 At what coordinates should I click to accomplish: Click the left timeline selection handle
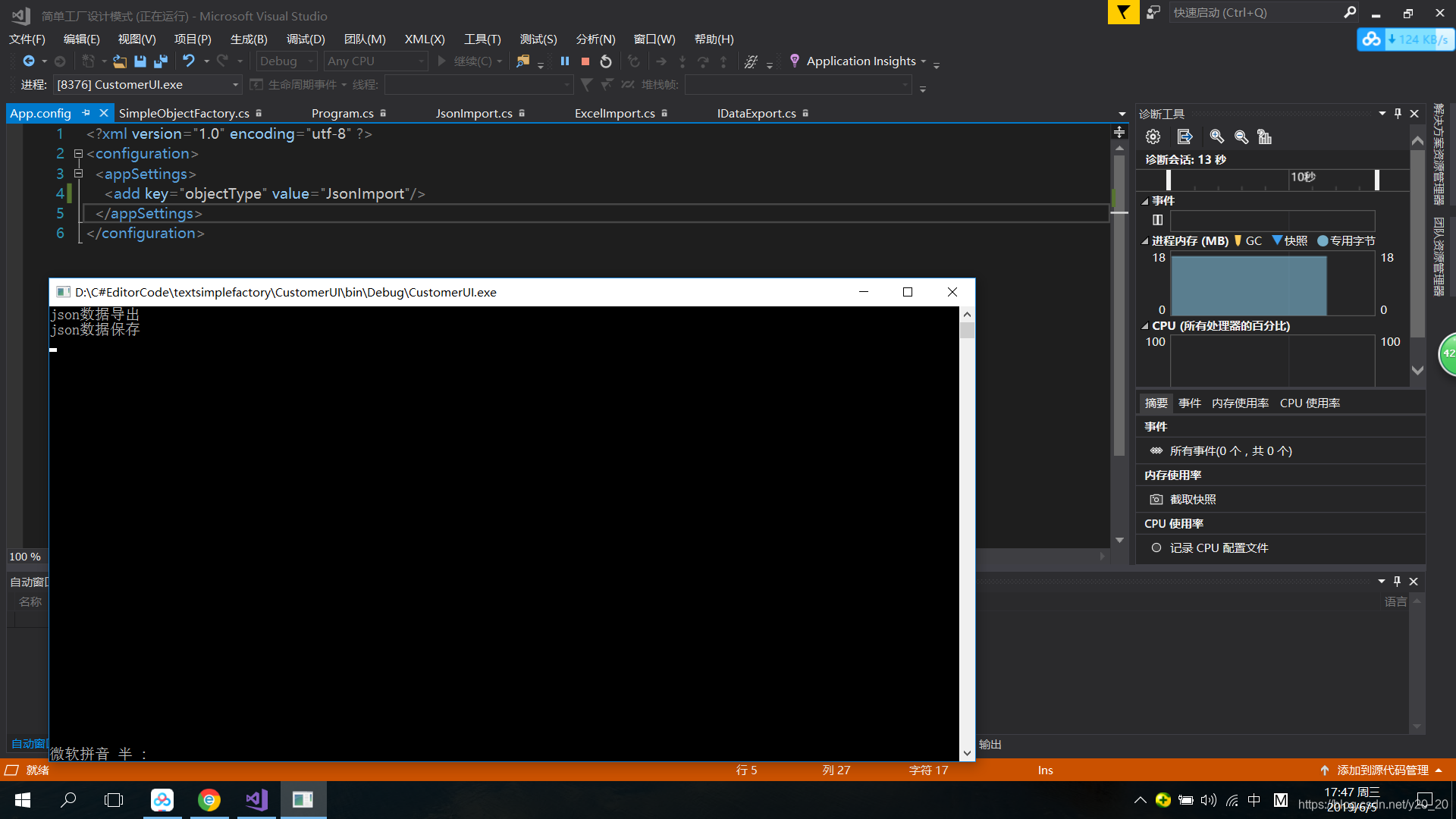coord(1169,180)
